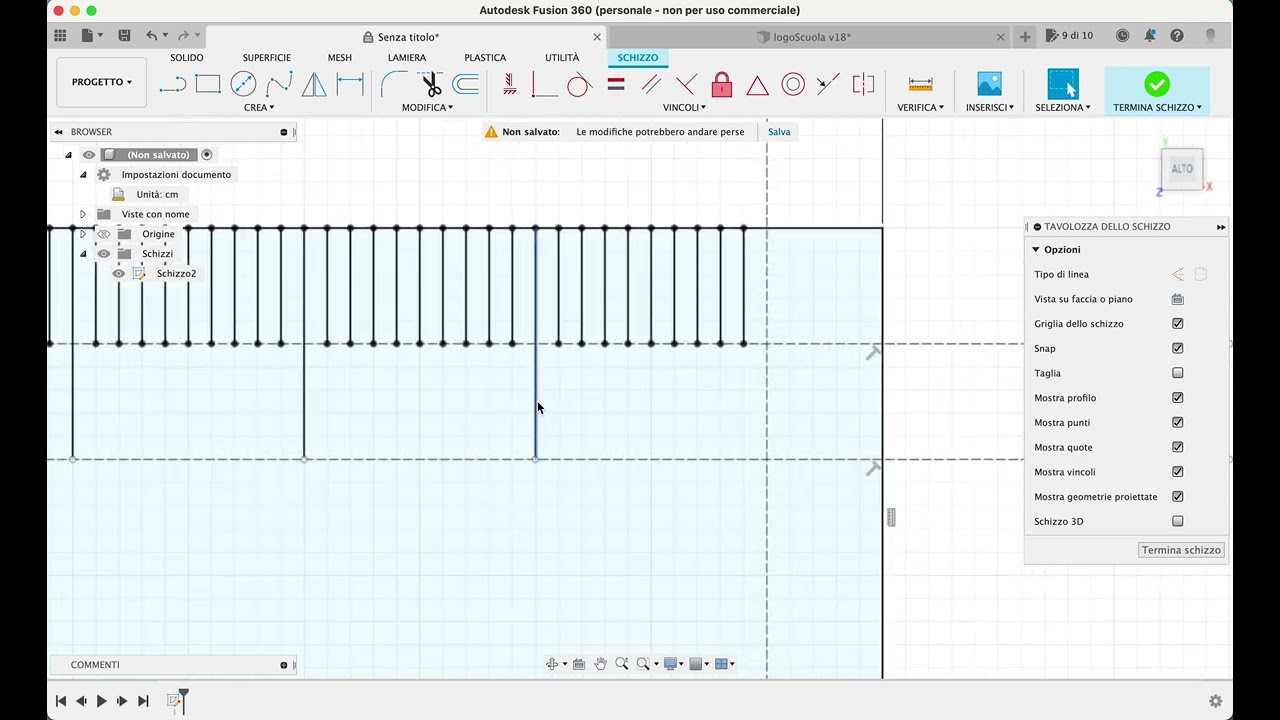Click the Salva link in warning
This screenshot has width=1280, height=720.
point(779,132)
